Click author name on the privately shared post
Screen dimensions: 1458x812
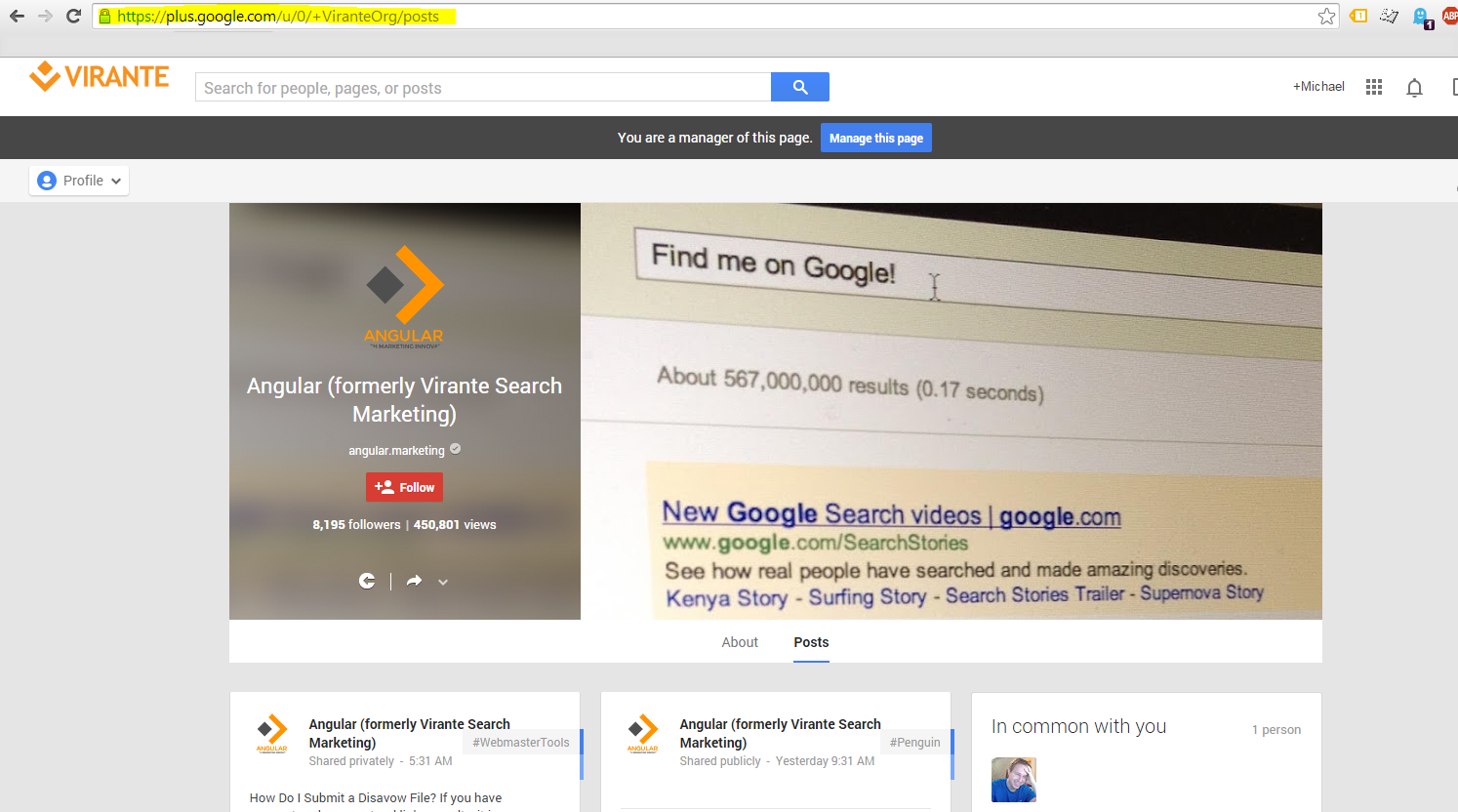click(x=409, y=733)
